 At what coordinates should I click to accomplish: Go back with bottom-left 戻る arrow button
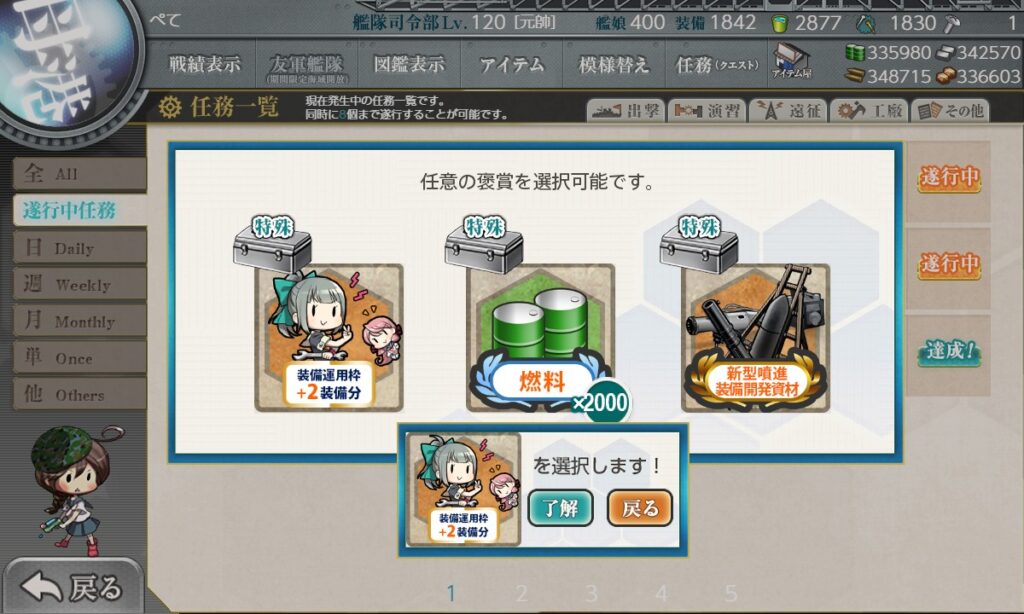point(72,587)
